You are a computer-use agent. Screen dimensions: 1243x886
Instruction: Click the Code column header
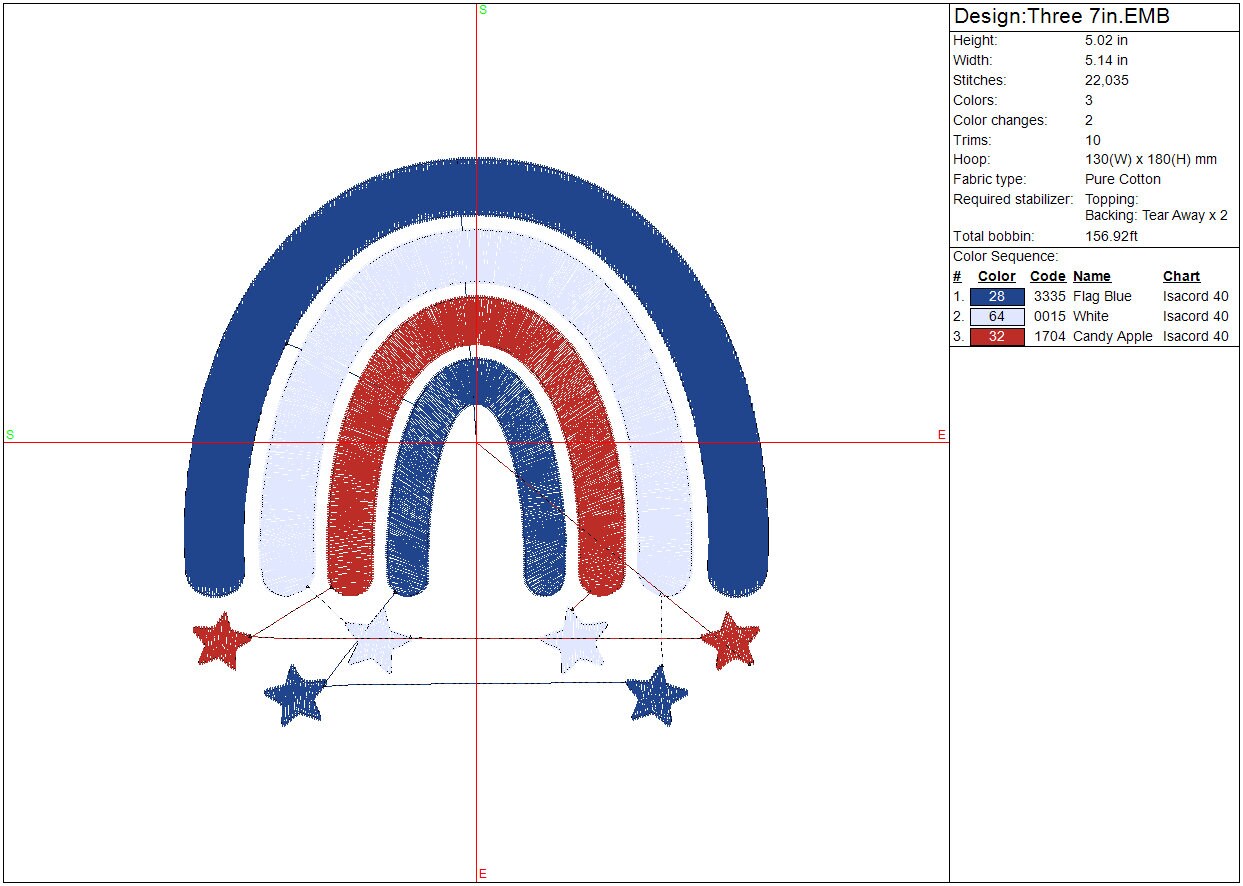tap(1047, 277)
